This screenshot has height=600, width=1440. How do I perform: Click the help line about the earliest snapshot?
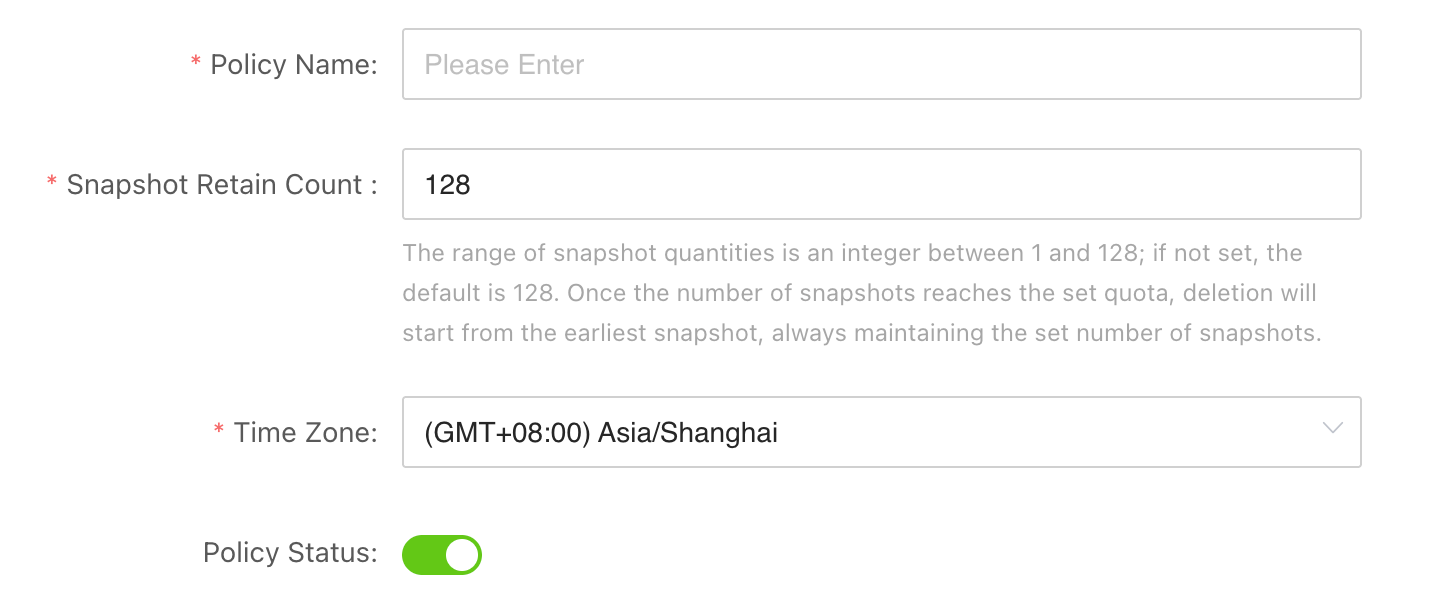point(861,333)
